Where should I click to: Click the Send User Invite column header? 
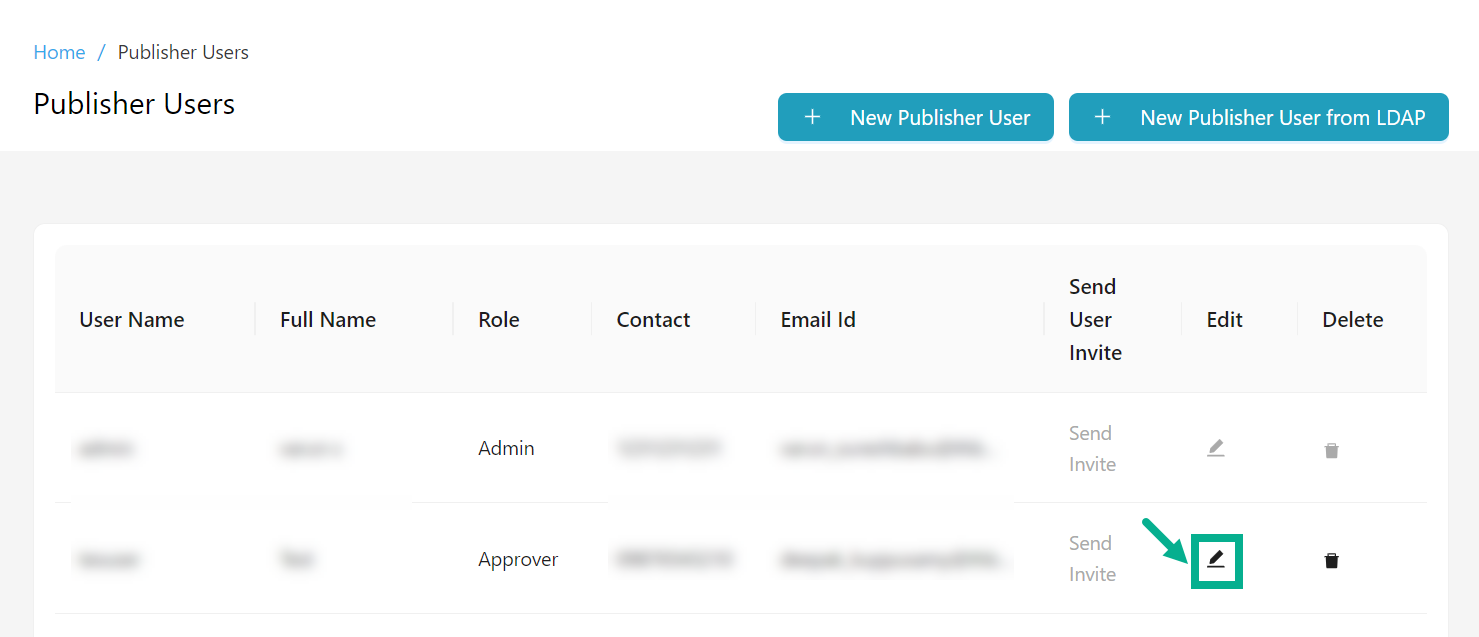(1095, 320)
